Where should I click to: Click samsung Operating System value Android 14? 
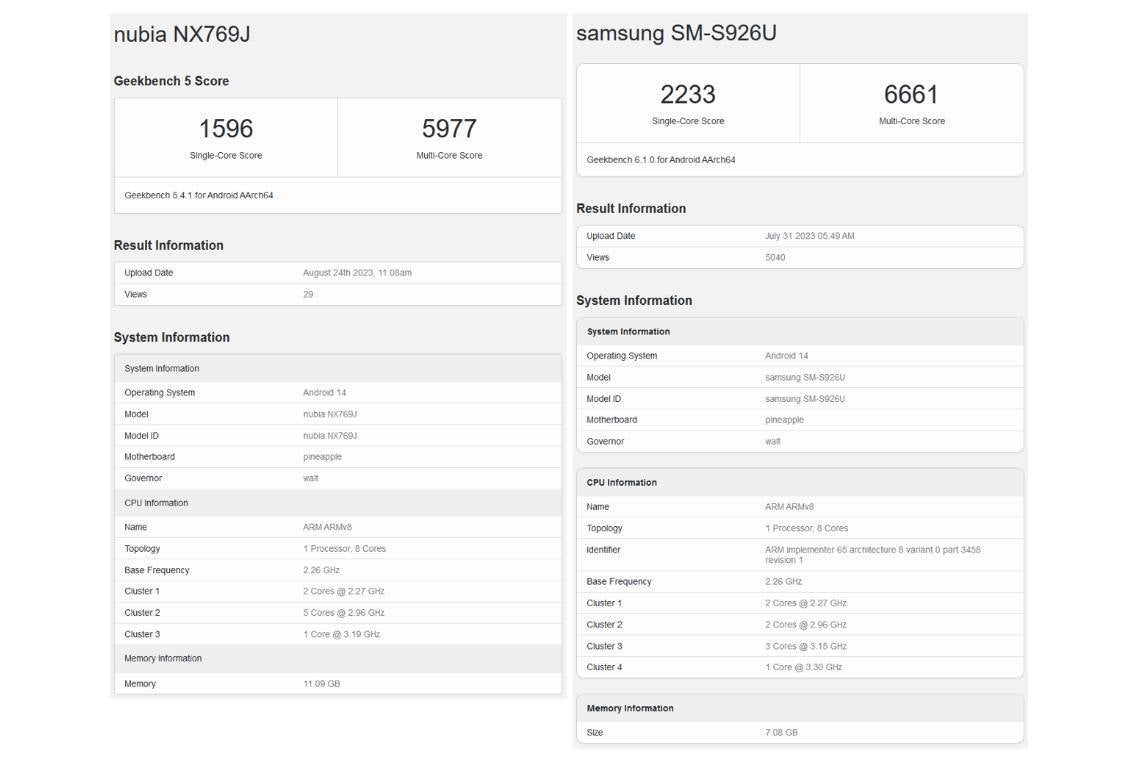click(x=787, y=356)
